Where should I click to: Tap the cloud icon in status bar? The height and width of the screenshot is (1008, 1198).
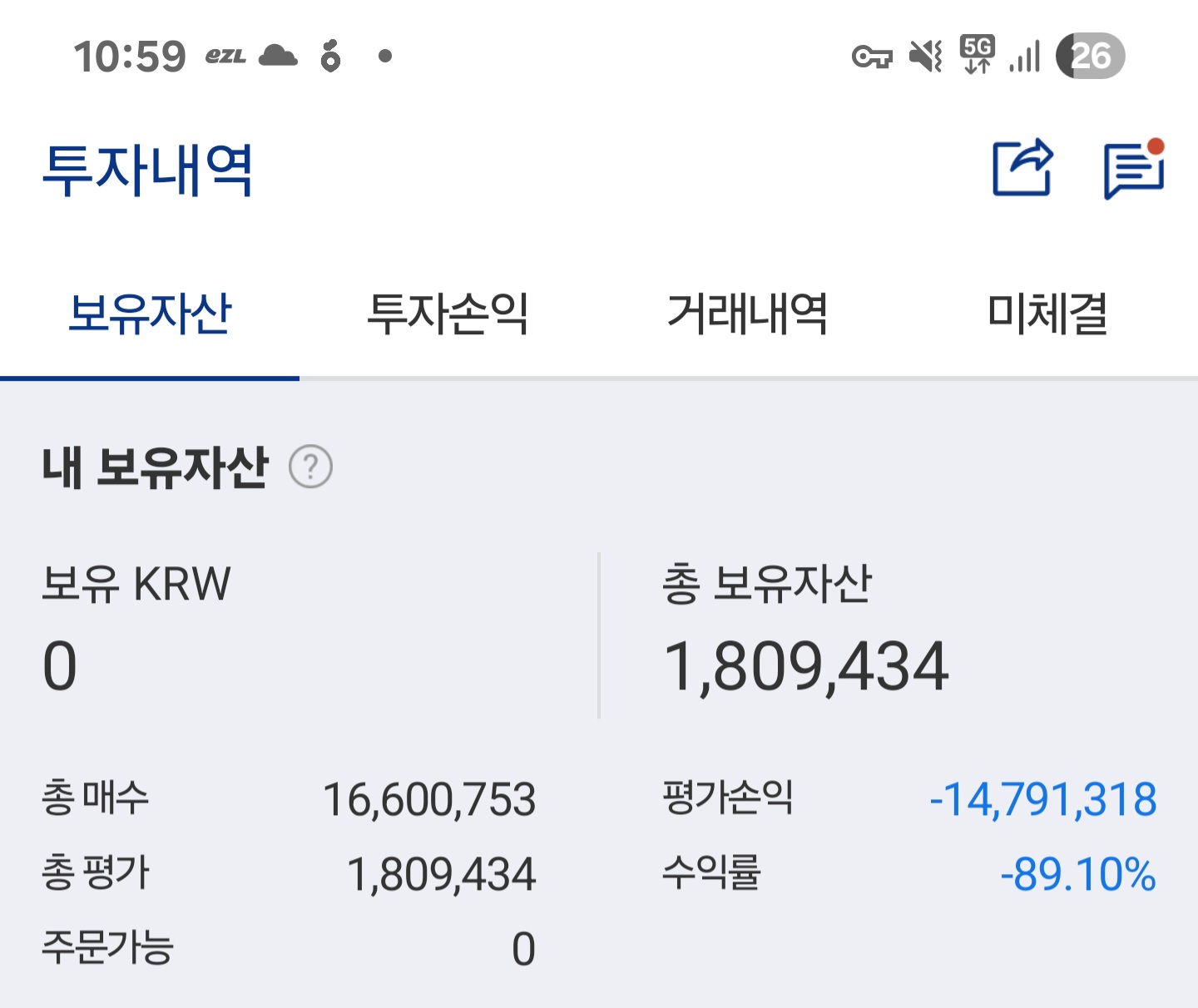click(278, 56)
